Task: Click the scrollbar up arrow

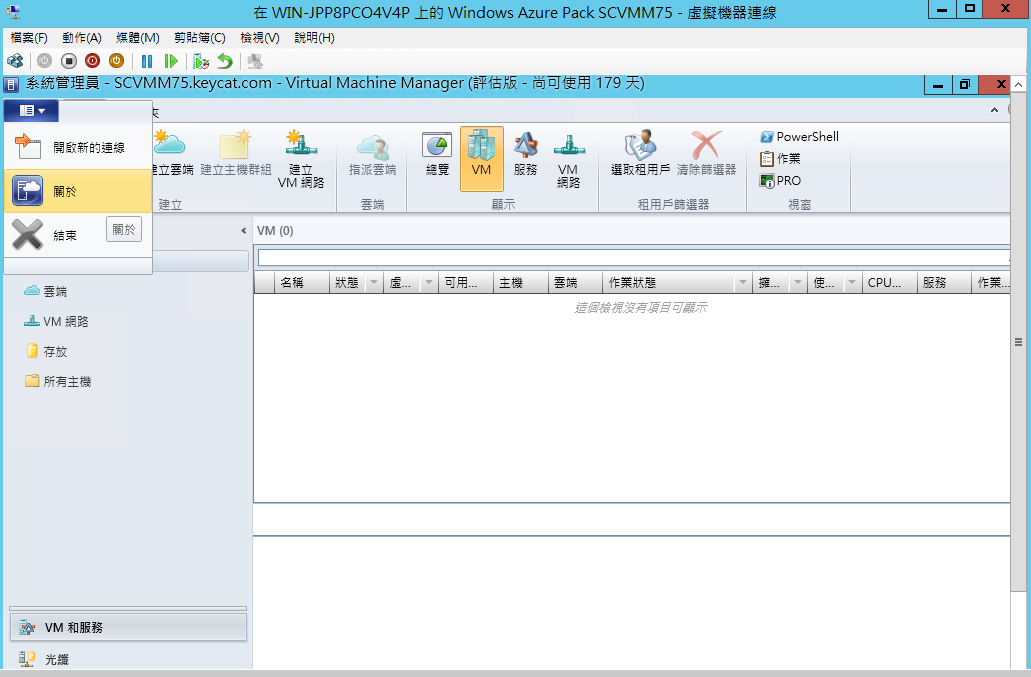Action: click(1018, 84)
